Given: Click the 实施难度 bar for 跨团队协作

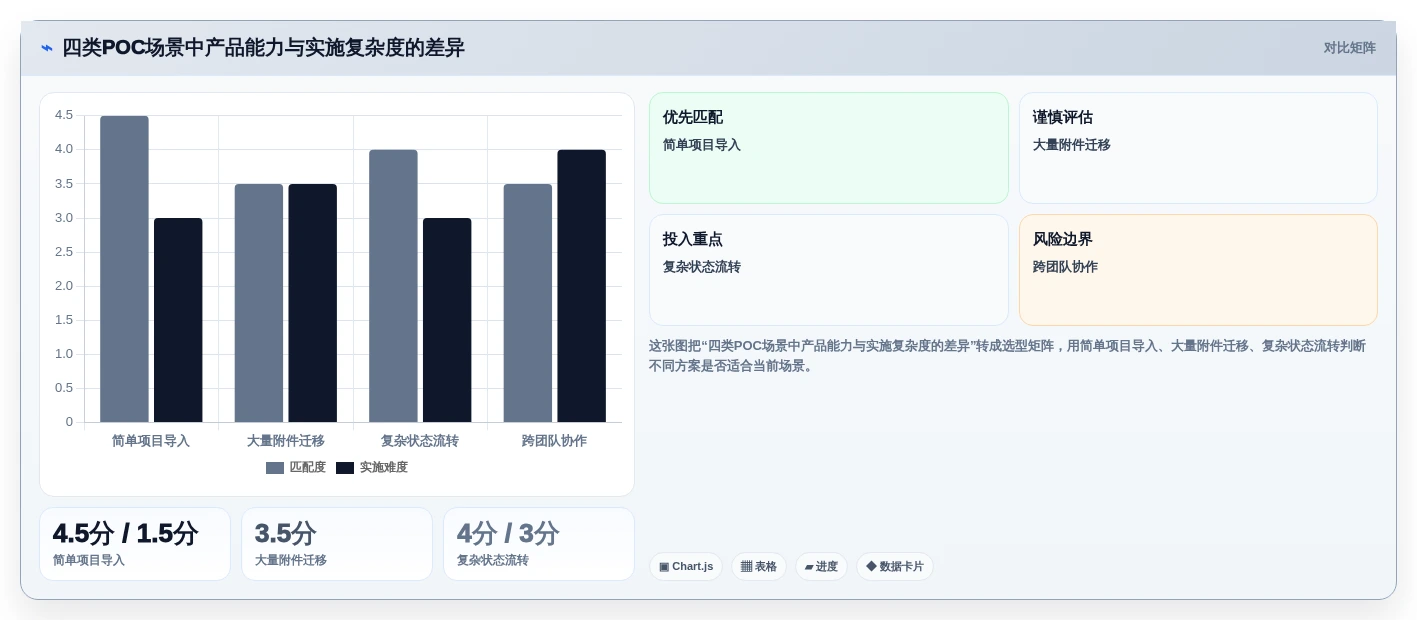Looking at the screenshot, I should tap(582, 286).
